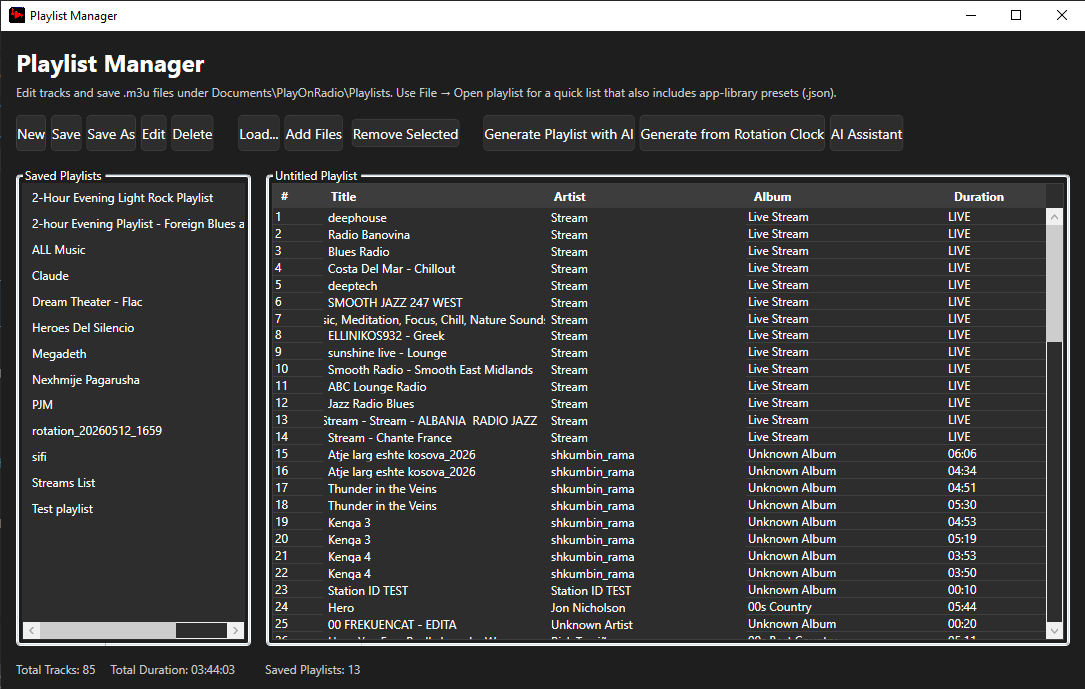Screen dimensions: 1085x689
Task: Click the 00s Country album cell
Action: coord(780,607)
